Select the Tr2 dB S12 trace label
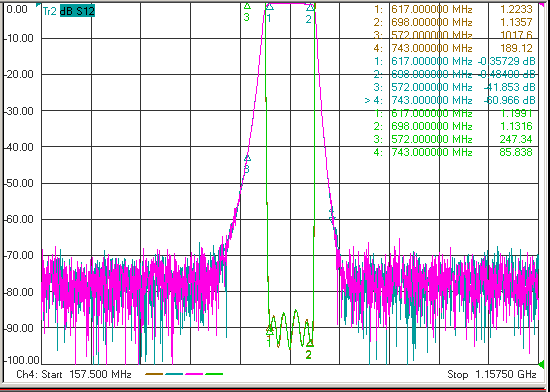 68,12
